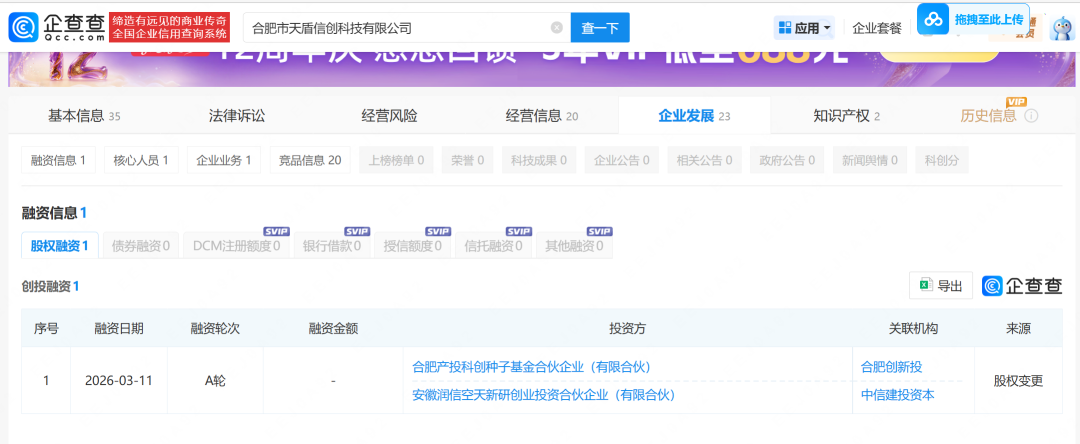Viewport: 1080px width, 444px height.
Task: Click the 荣誉 0 sub-tab
Action: click(x=468, y=160)
